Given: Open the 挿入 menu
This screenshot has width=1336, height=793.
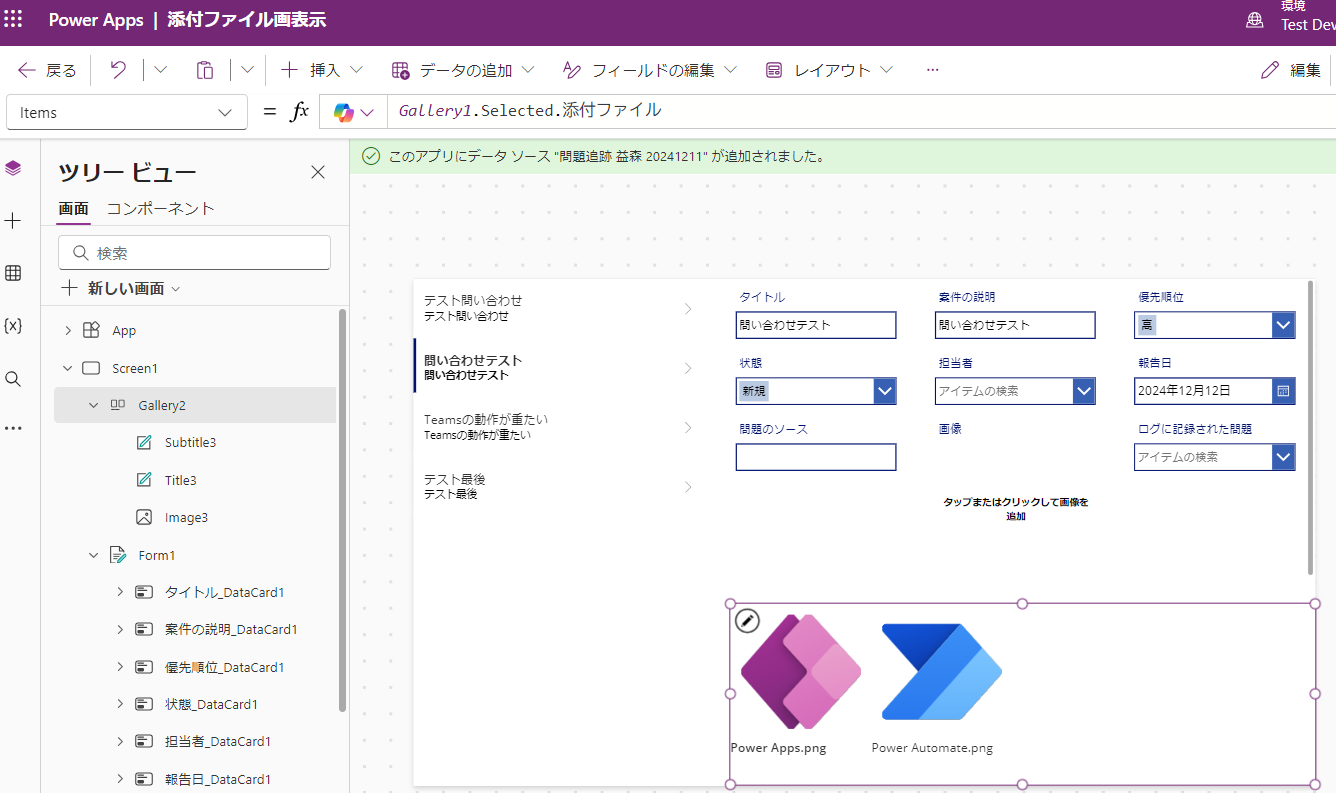Looking at the screenshot, I should point(321,70).
